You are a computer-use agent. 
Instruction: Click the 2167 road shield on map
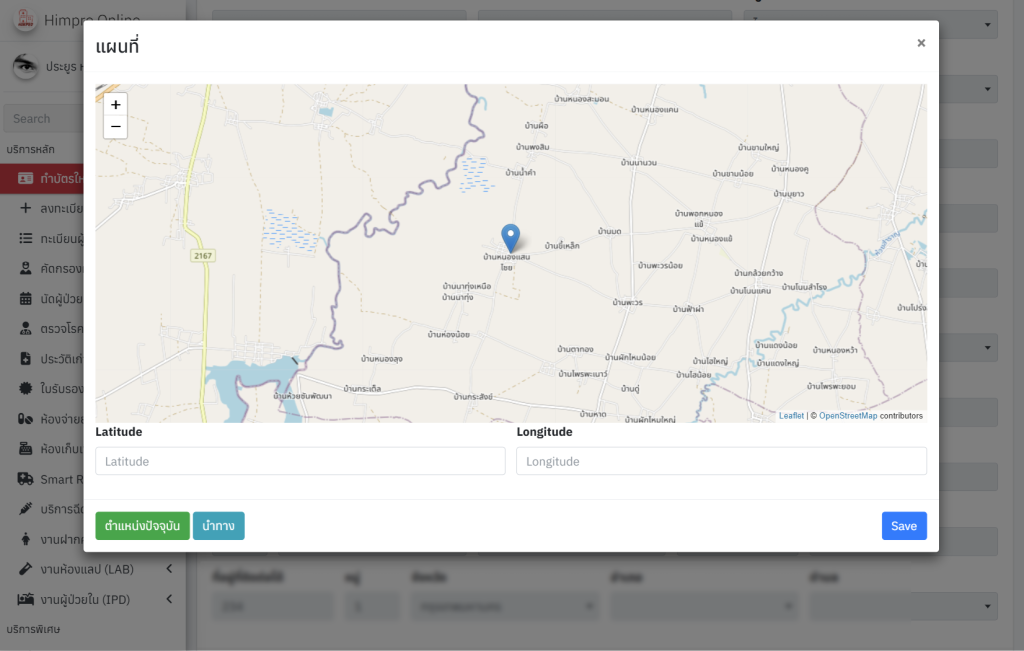202,256
